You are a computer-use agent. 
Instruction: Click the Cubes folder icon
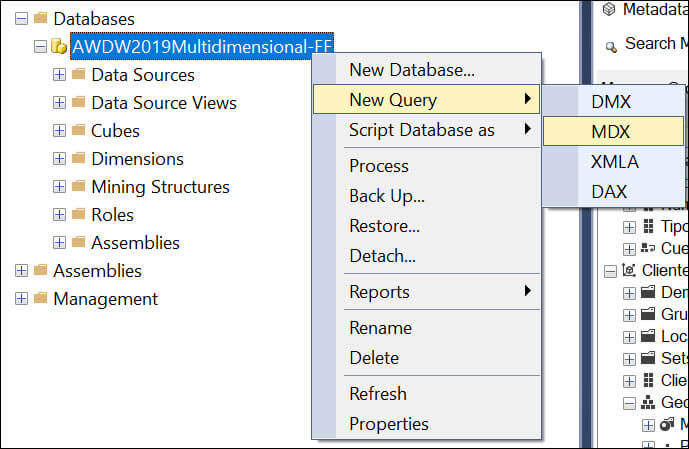click(x=78, y=130)
